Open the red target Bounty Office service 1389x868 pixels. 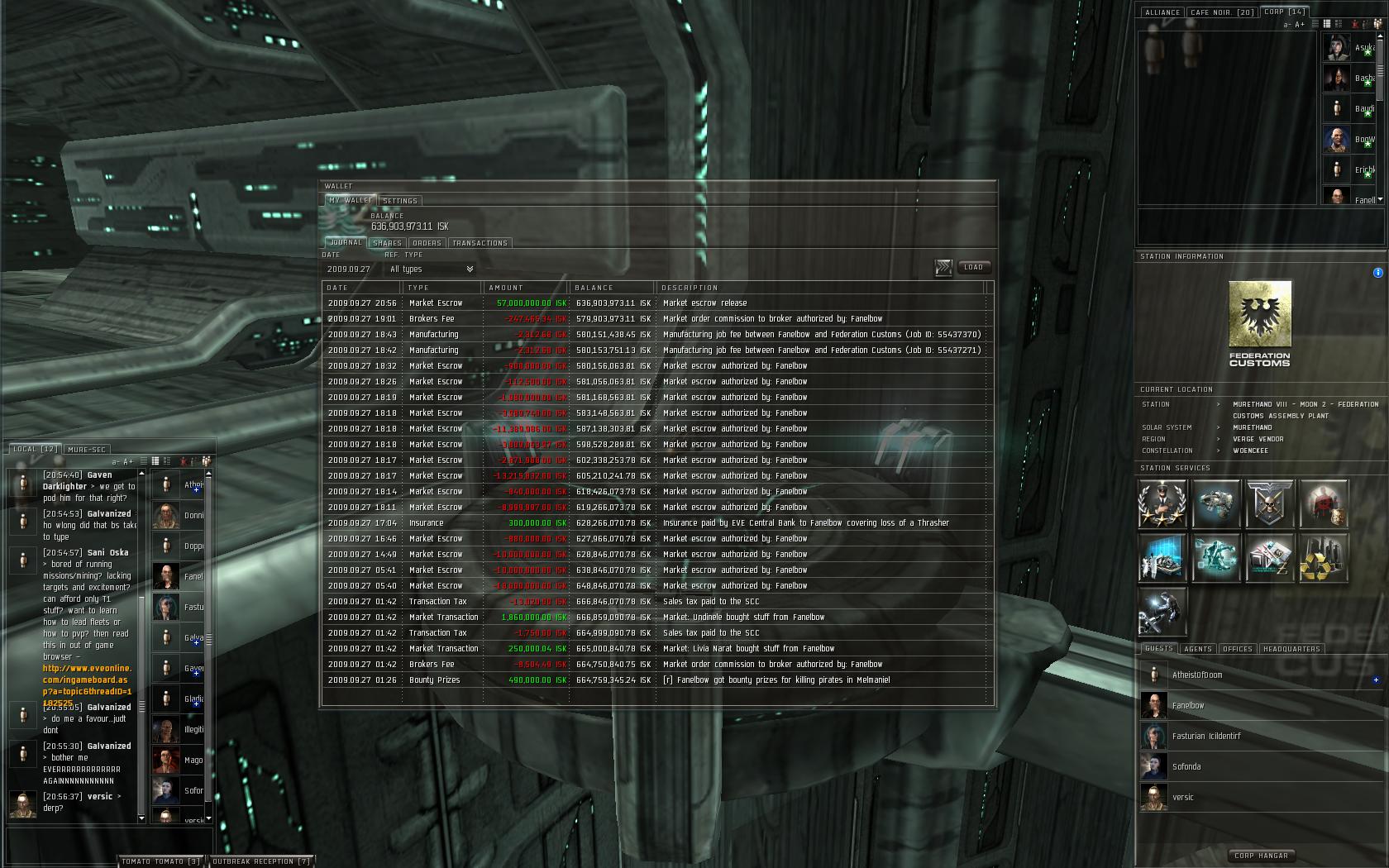[x=1324, y=503]
